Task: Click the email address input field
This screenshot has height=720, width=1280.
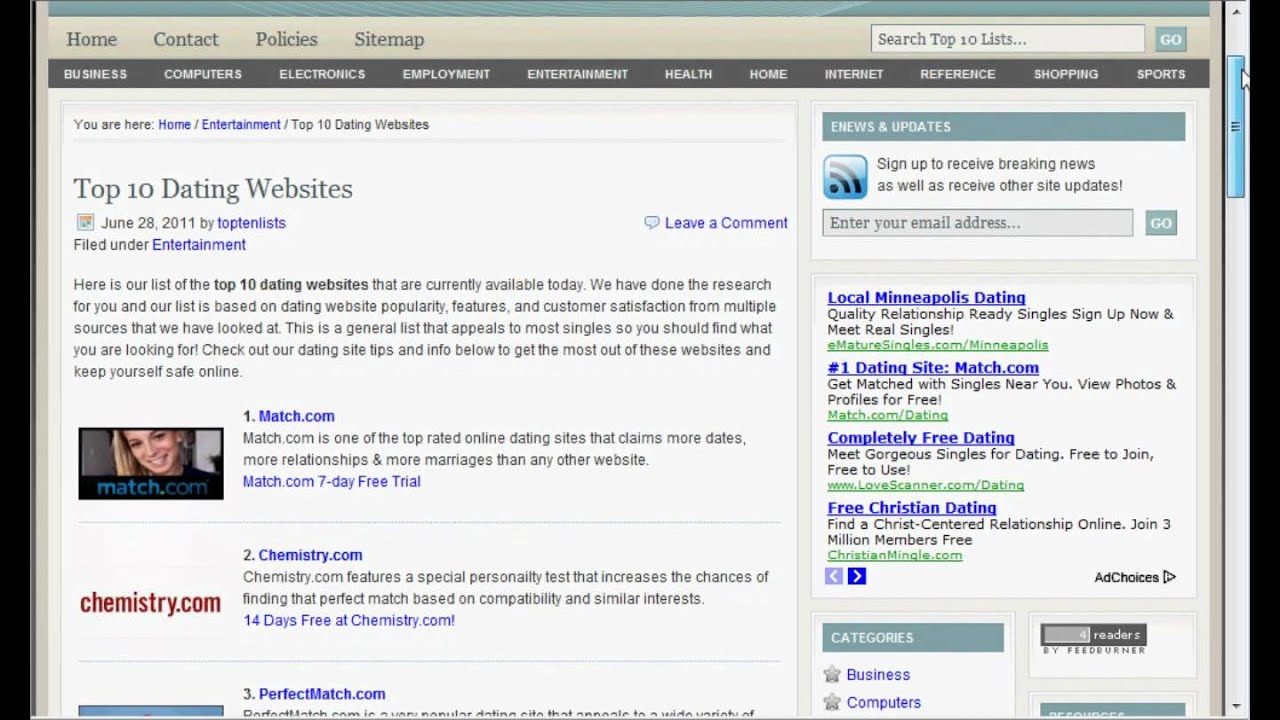Action: [978, 222]
